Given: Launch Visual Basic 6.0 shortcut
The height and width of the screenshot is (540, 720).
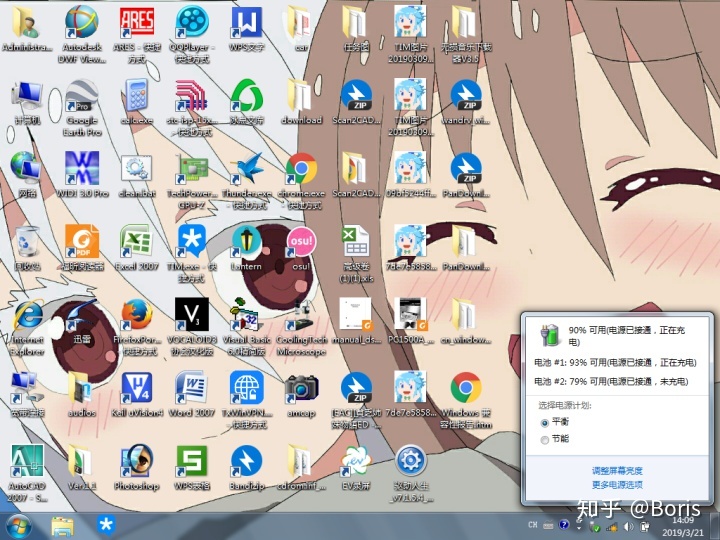Looking at the screenshot, I should [x=247, y=315].
